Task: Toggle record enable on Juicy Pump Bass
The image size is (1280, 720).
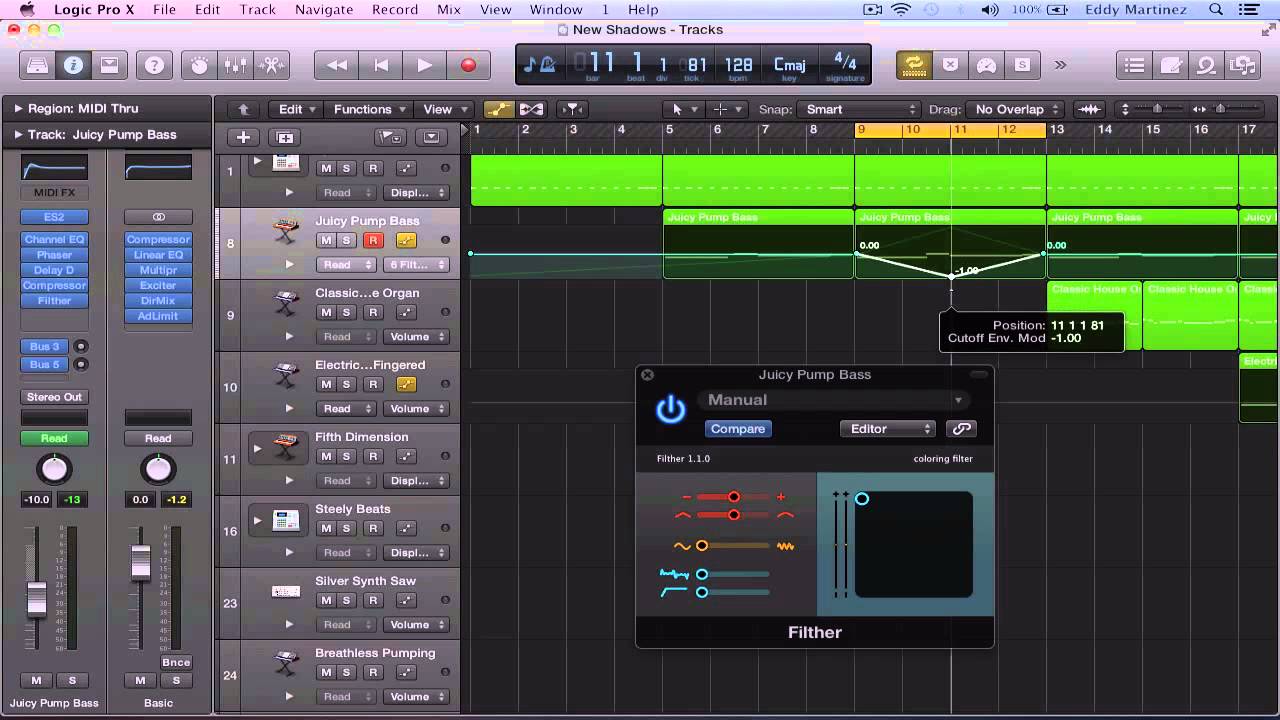Action: coord(373,240)
